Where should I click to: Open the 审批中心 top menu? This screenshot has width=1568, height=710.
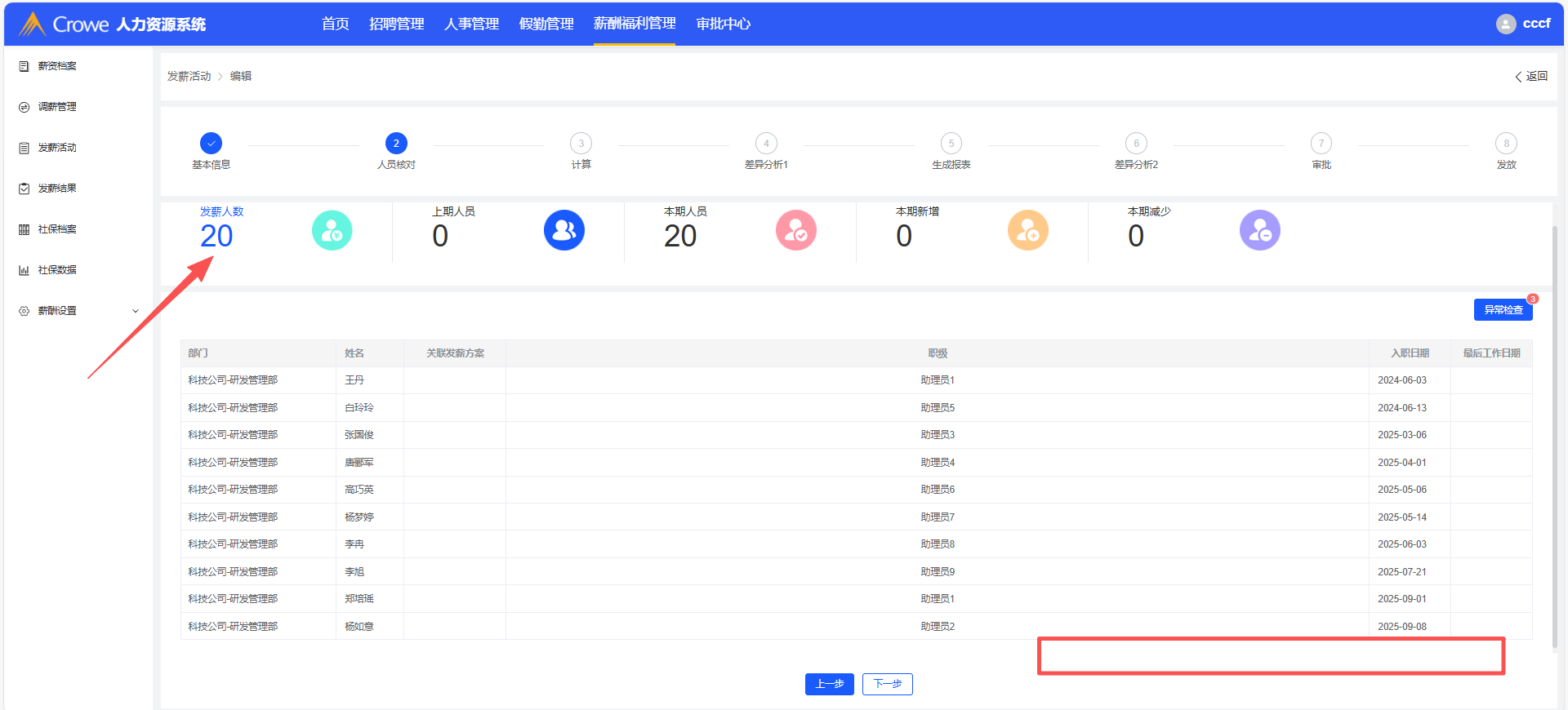(x=723, y=24)
